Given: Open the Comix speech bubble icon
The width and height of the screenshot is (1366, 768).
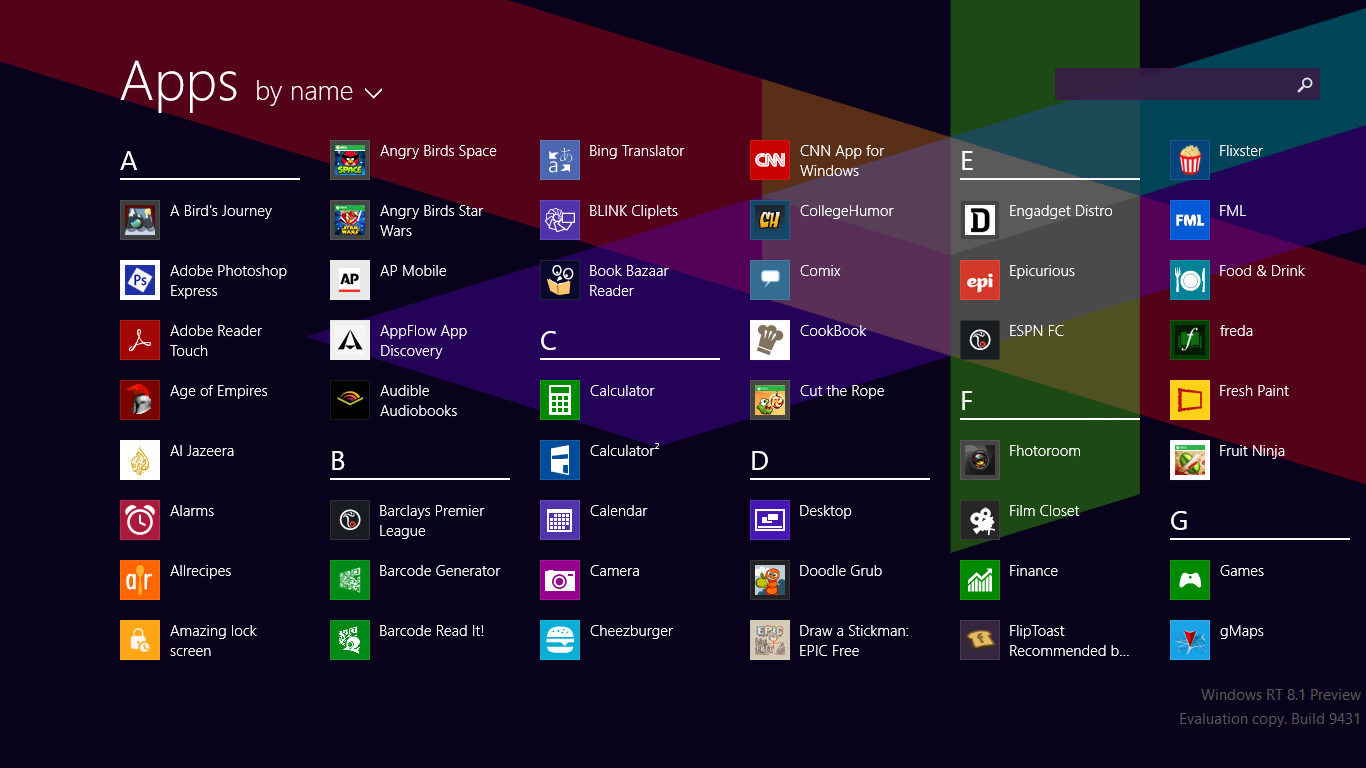Looking at the screenshot, I should click(770, 280).
